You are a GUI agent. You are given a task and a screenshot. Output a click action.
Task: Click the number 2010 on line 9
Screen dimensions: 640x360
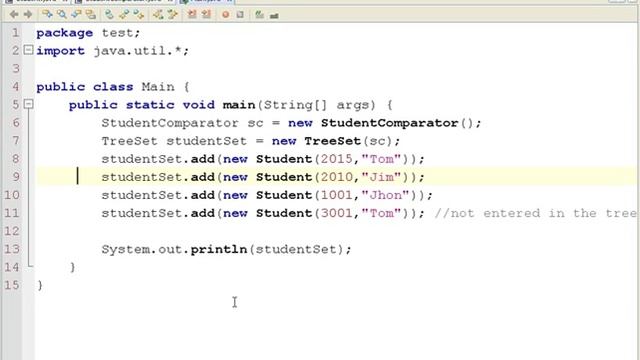[x=337, y=177]
